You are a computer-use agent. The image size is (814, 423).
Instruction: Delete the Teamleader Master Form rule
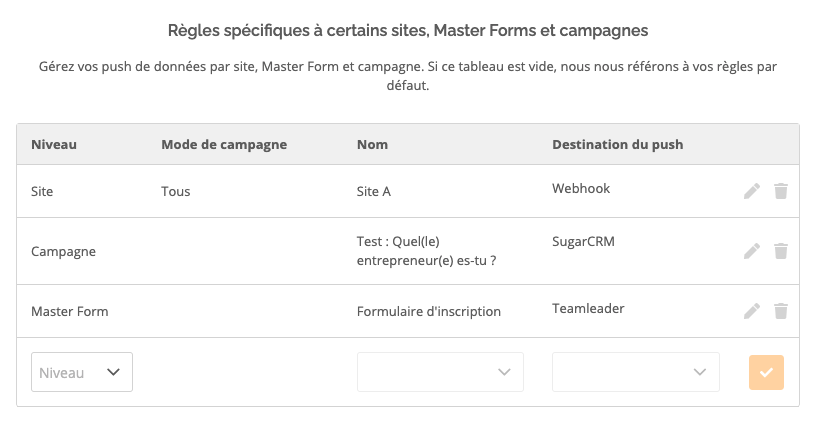(781, 311)
